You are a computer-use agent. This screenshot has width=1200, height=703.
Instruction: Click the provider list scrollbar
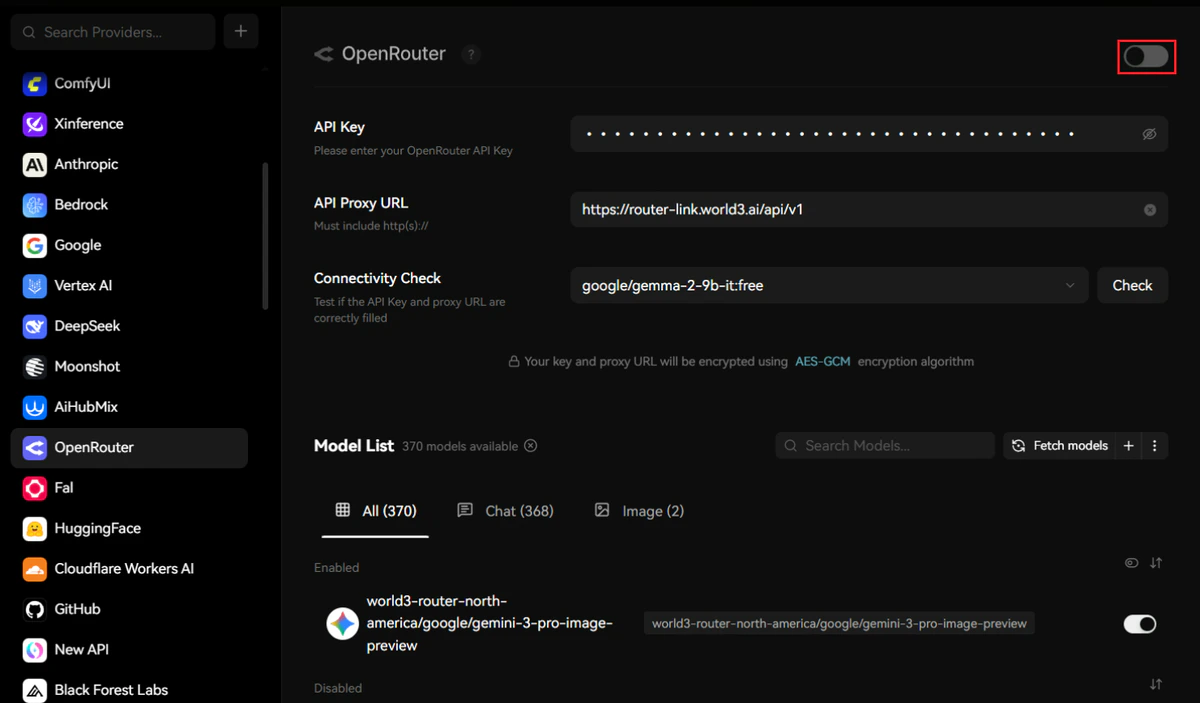point(265,236)
